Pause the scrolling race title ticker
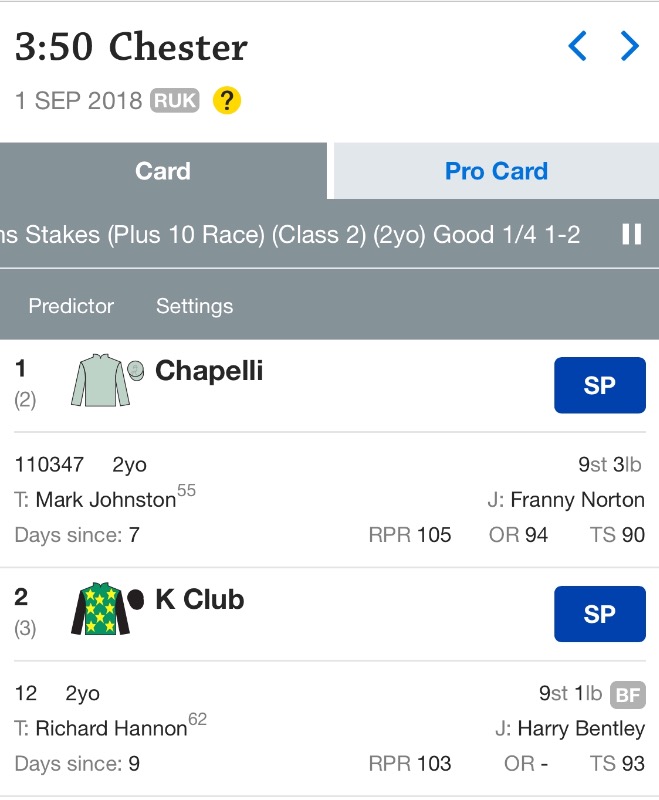This screenshot has height=800, width=659. 631,234
